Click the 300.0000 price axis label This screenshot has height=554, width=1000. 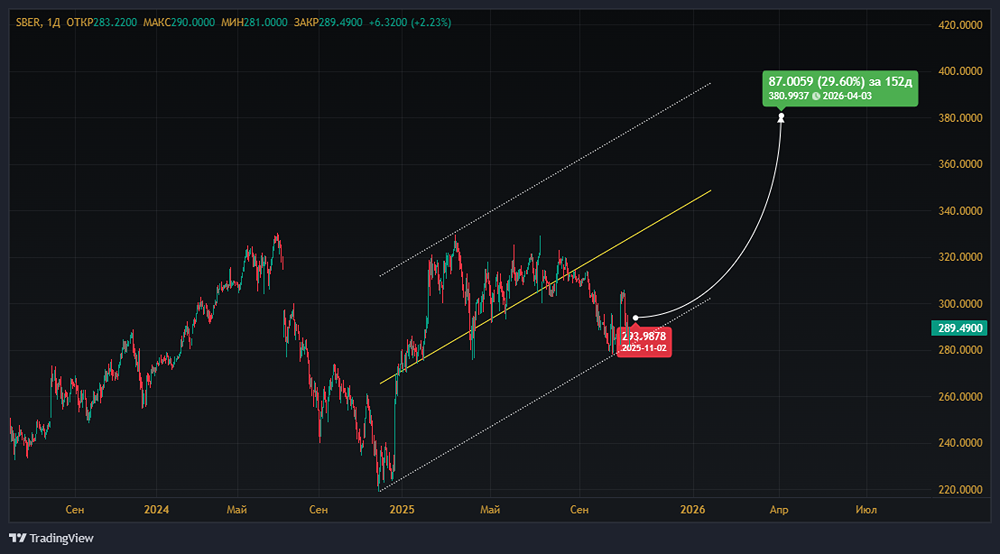pyautogui.click(x=960, y=303)
